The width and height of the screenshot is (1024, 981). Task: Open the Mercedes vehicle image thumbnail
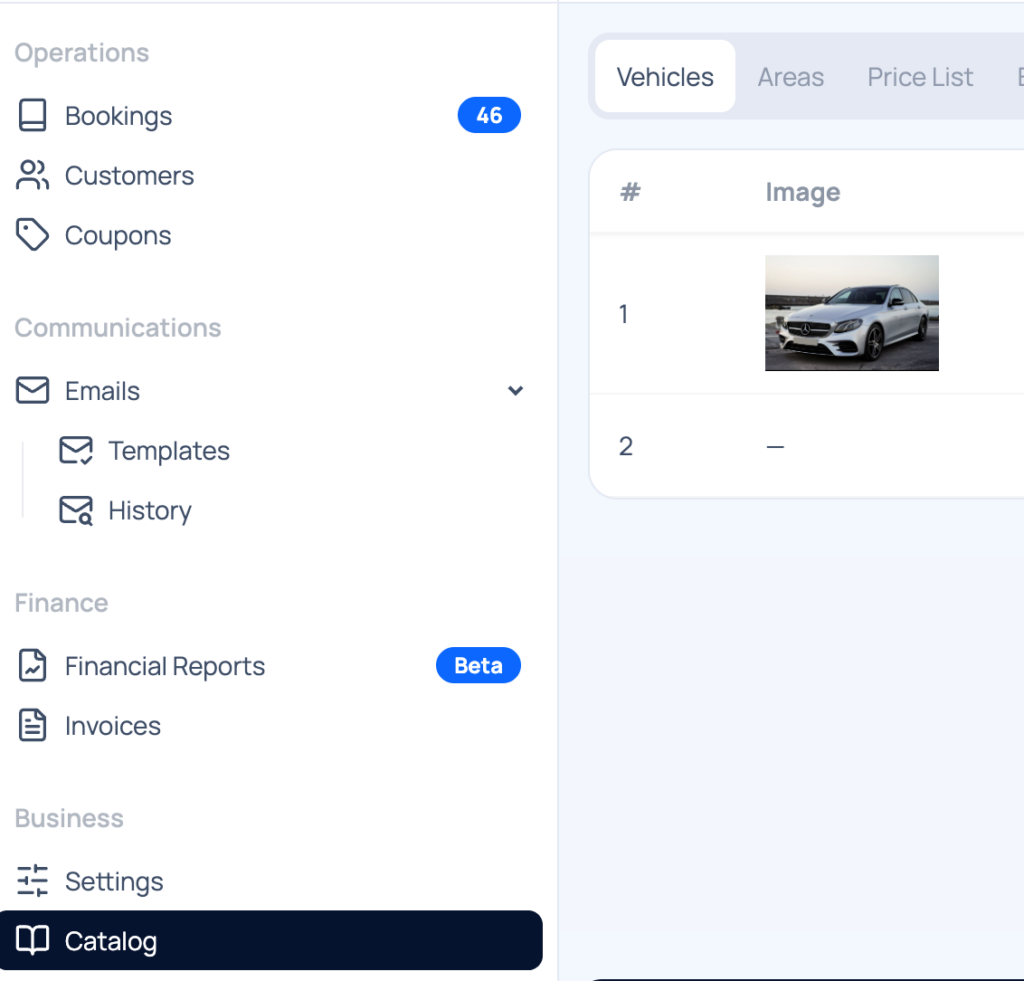pyautogui.click(x=851, y=313)
